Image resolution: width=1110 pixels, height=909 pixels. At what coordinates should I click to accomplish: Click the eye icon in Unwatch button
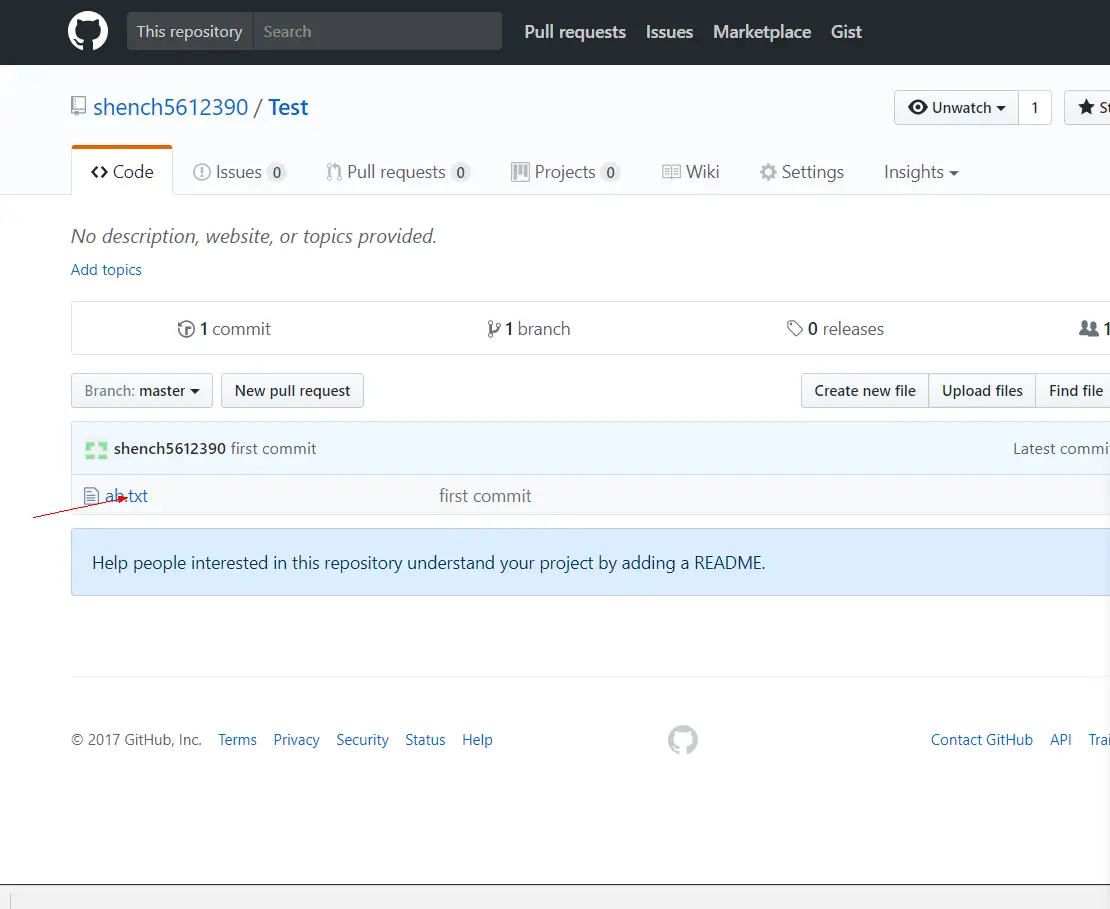[x=917, y=107]
